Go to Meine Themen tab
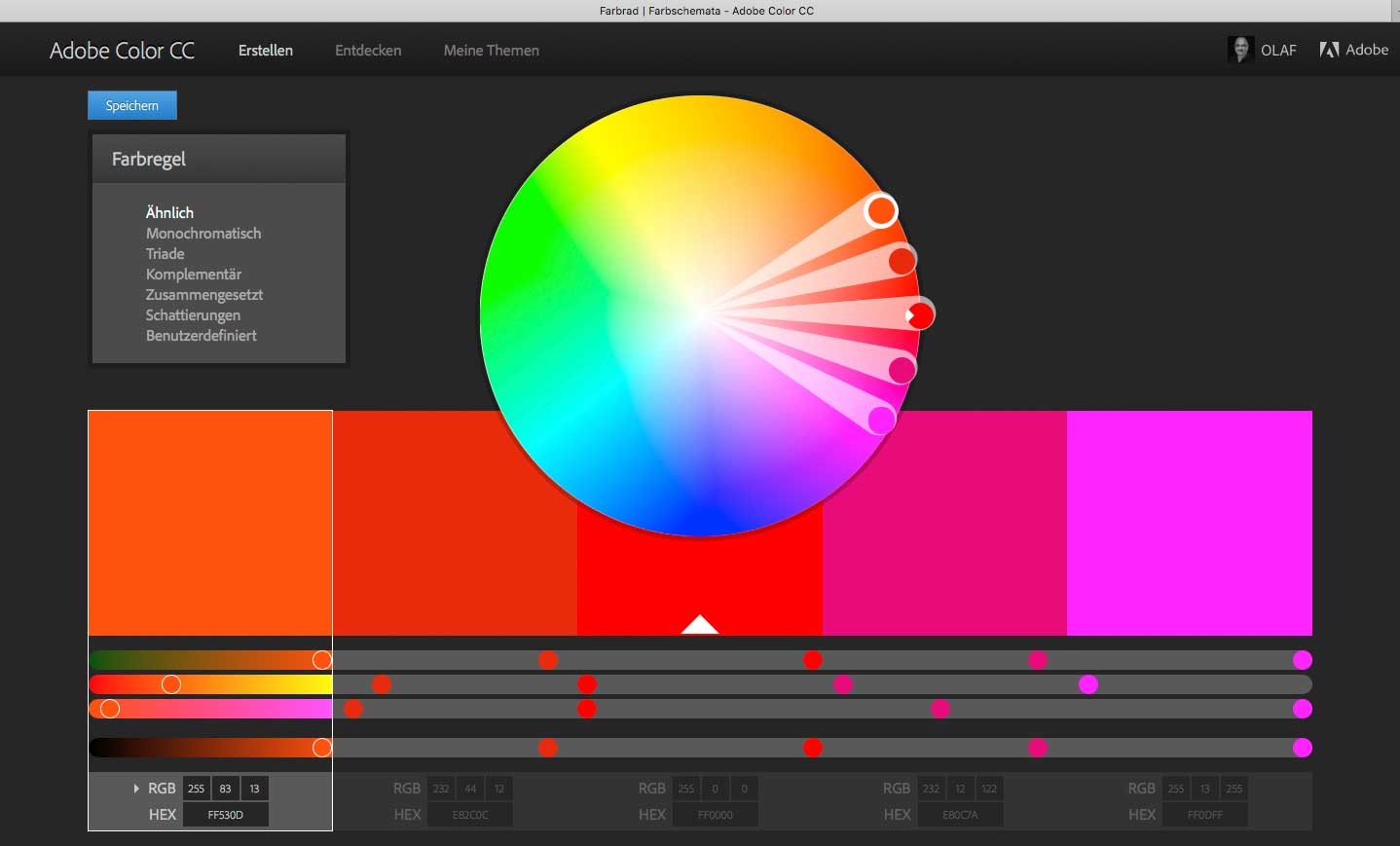 (491, 51)
